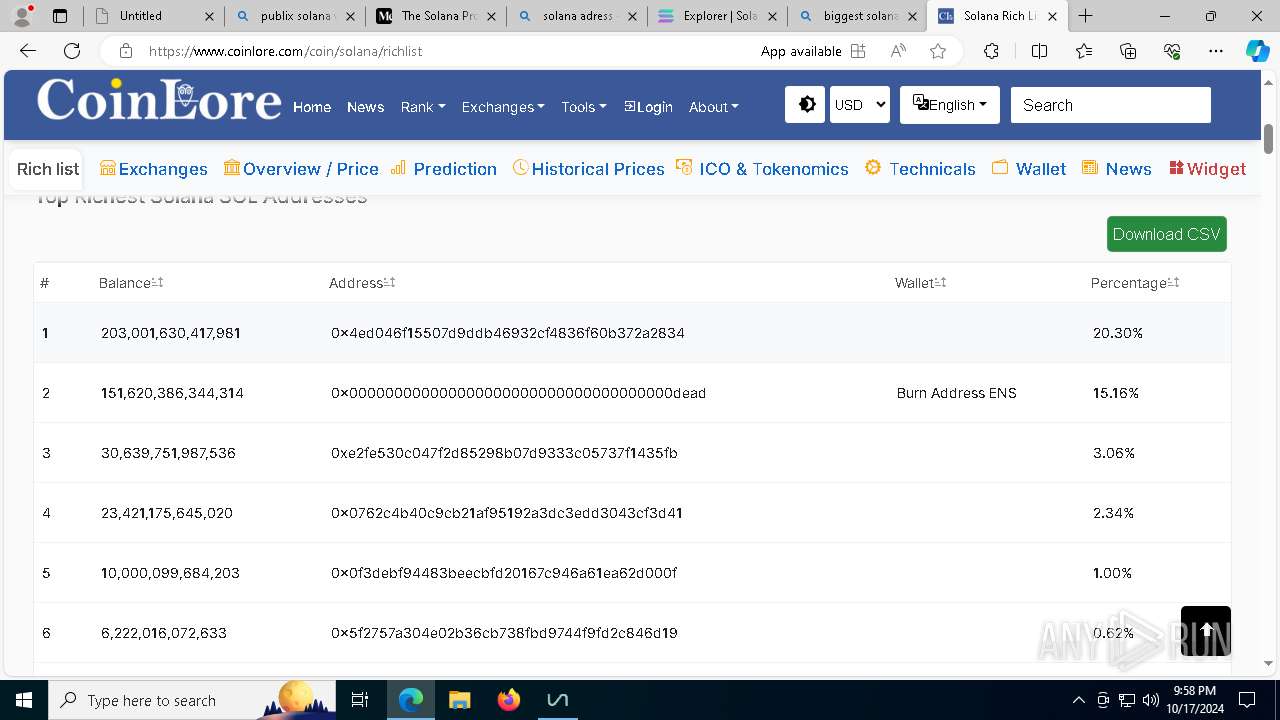Viewport: 1280px width, 720px height.
Task: Open the Overview / Price tab
Action: click(301, 169)
